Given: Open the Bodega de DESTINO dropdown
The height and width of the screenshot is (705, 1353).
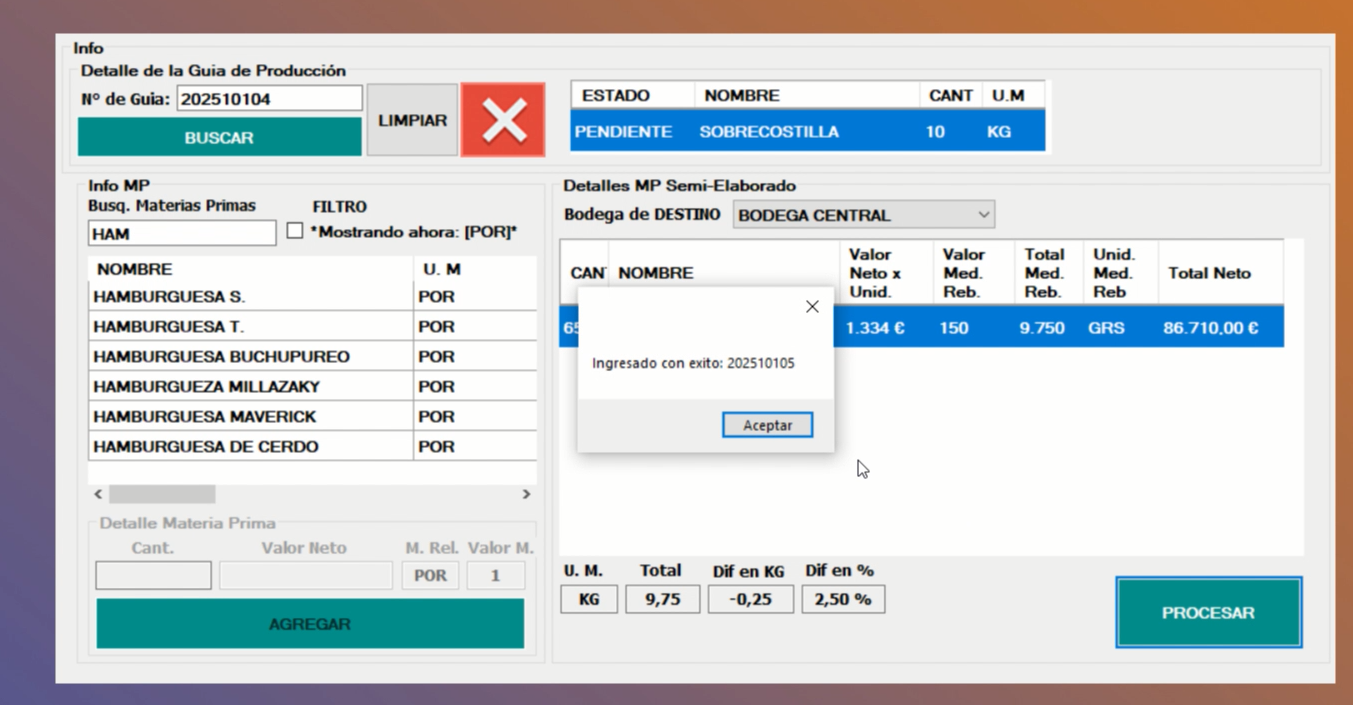Looking at the screenshot, I should 863,215.
